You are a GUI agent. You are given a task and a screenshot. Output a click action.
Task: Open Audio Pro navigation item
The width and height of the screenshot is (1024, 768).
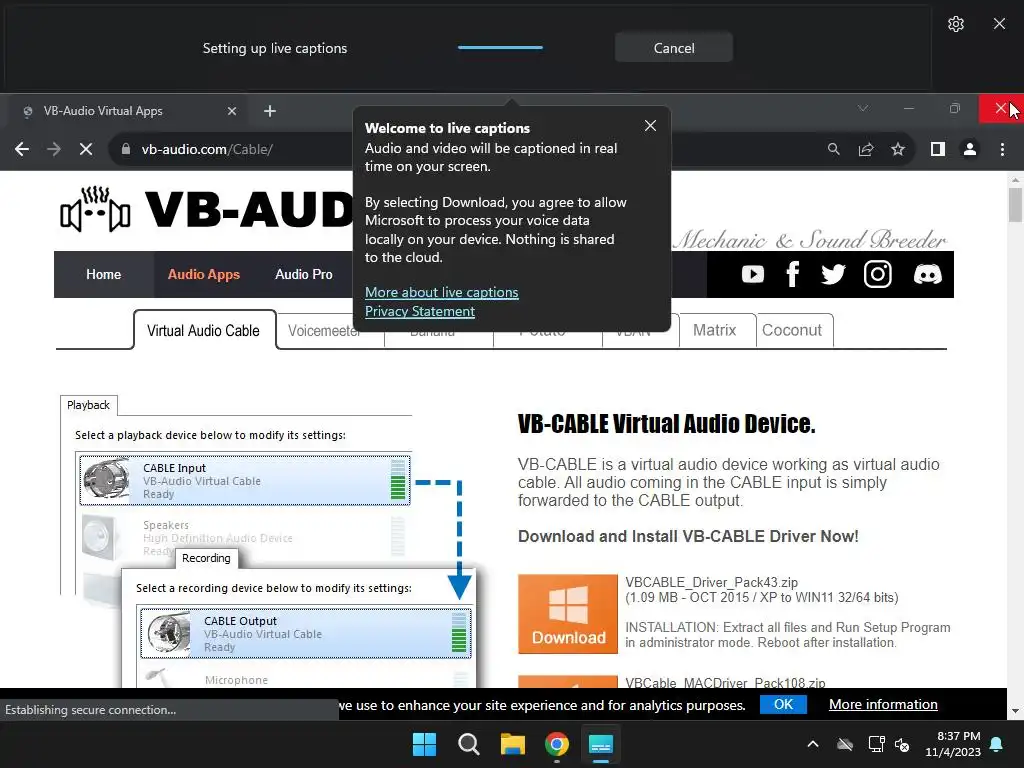[x=304, y=274]
